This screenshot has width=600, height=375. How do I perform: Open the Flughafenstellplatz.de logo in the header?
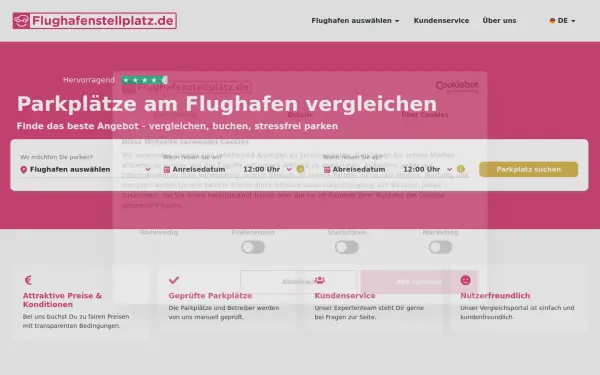(95, 21)
